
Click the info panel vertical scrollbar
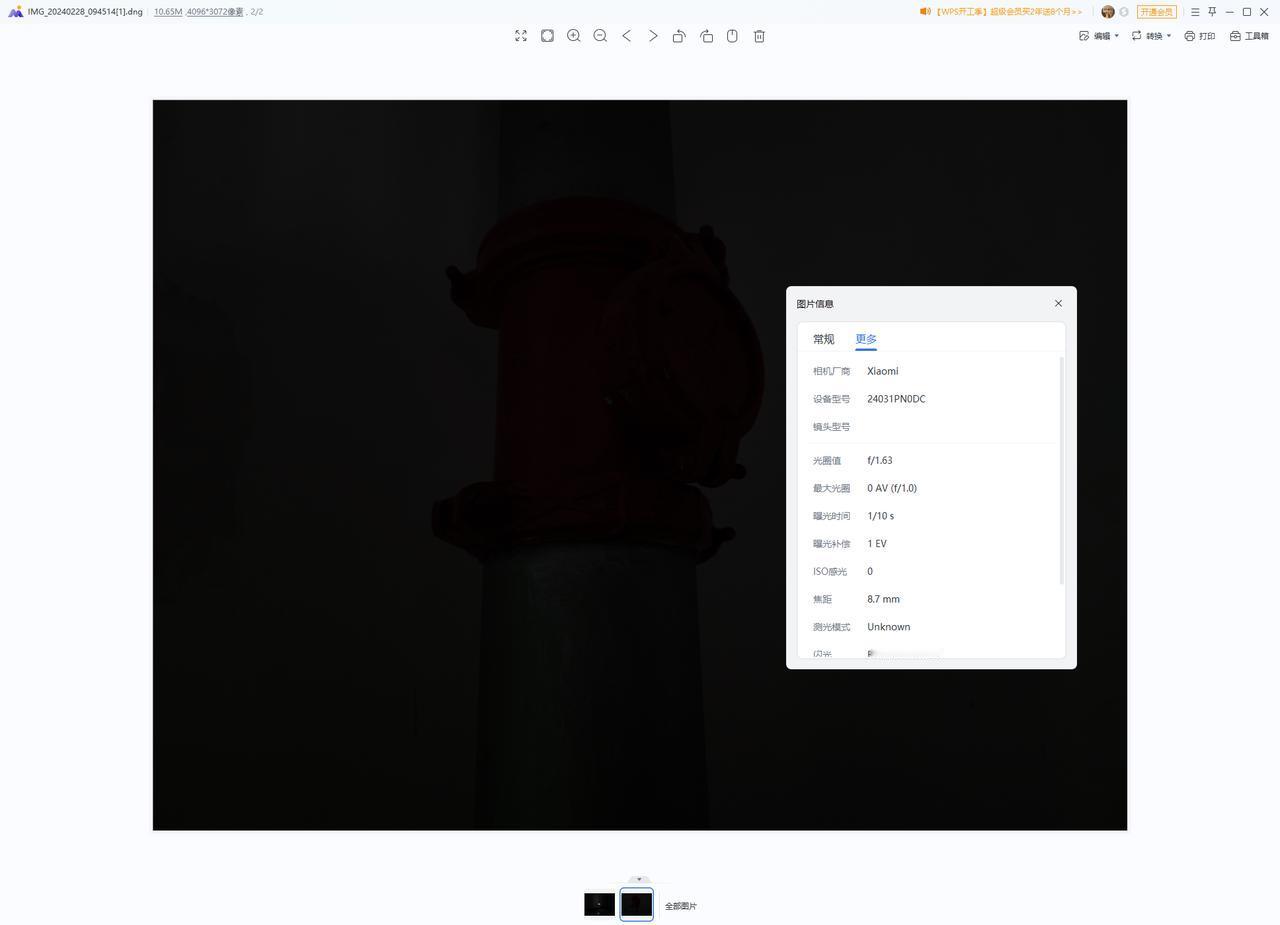click(x=1061, y=470)
